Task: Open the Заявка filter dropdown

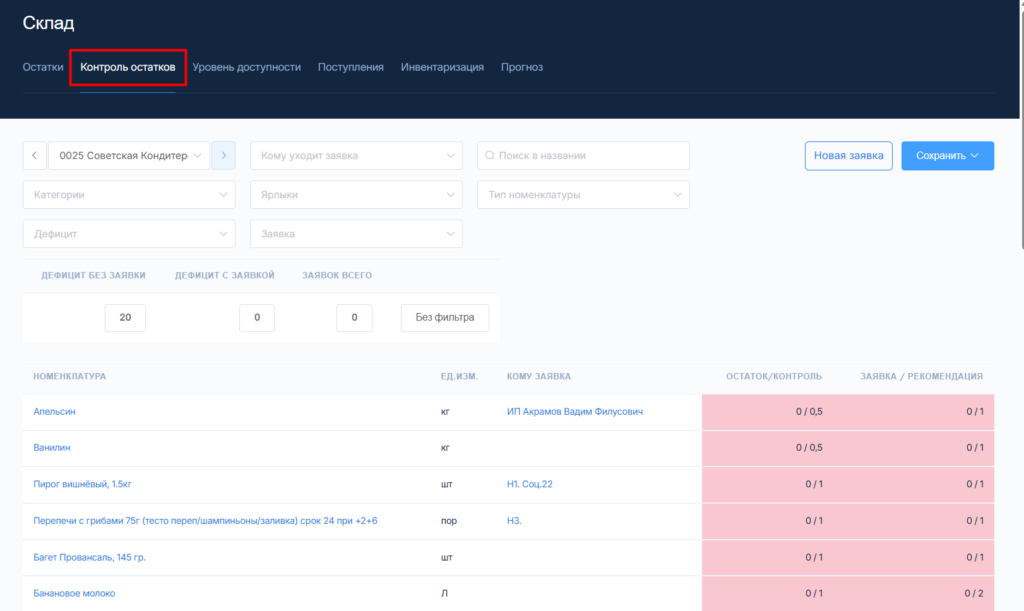Action: 356,234
